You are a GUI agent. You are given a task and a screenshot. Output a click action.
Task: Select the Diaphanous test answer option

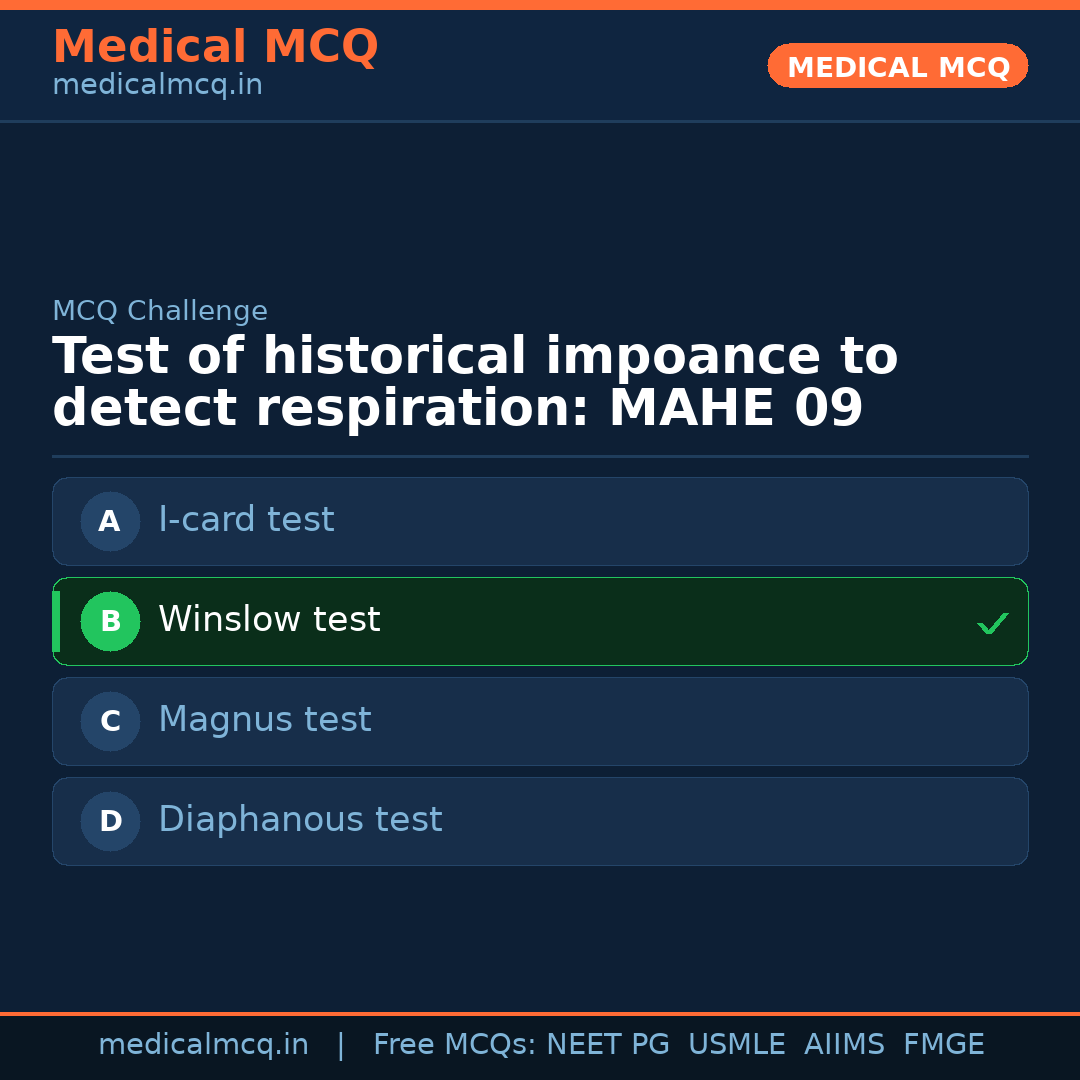pos(540,821)
